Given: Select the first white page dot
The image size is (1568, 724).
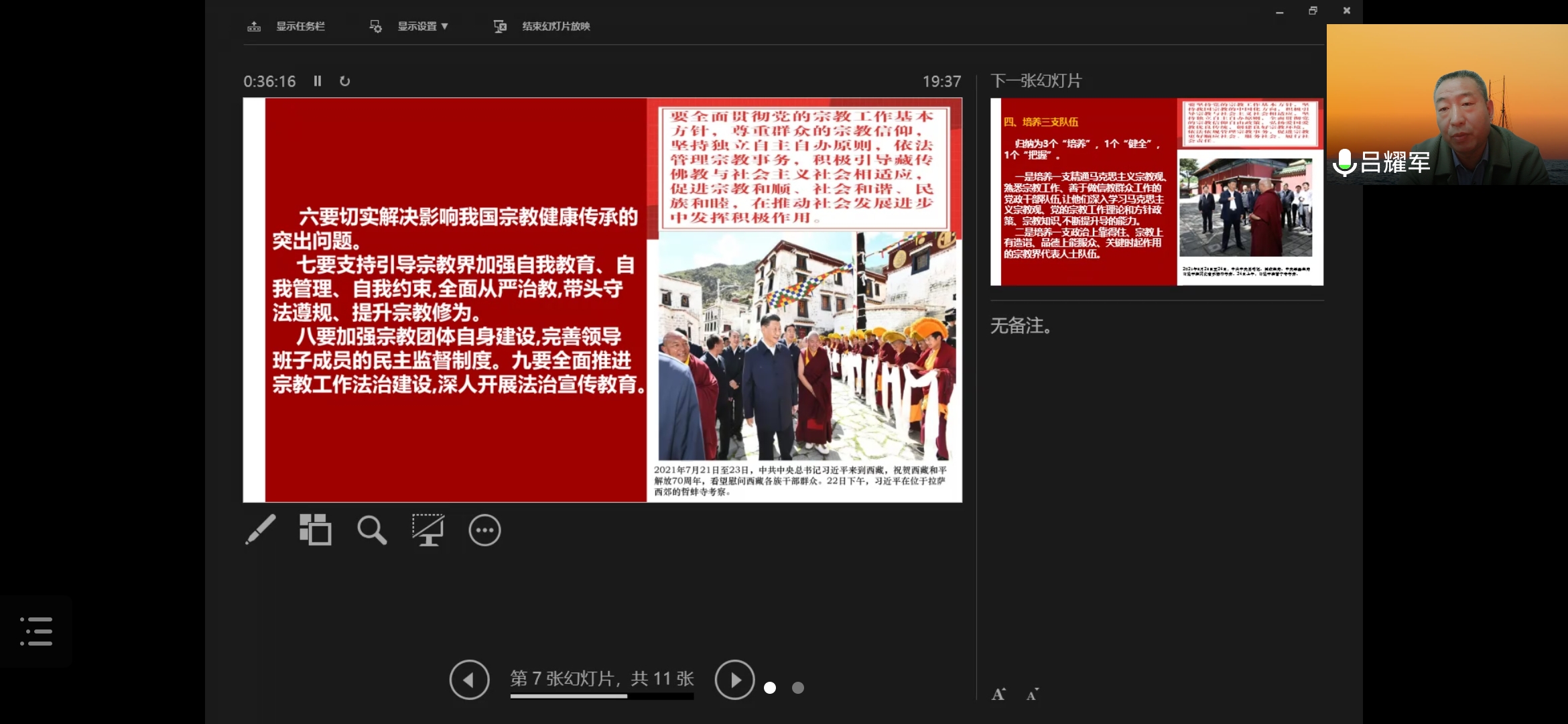Looking at the screenshot, I should point(770,688).
